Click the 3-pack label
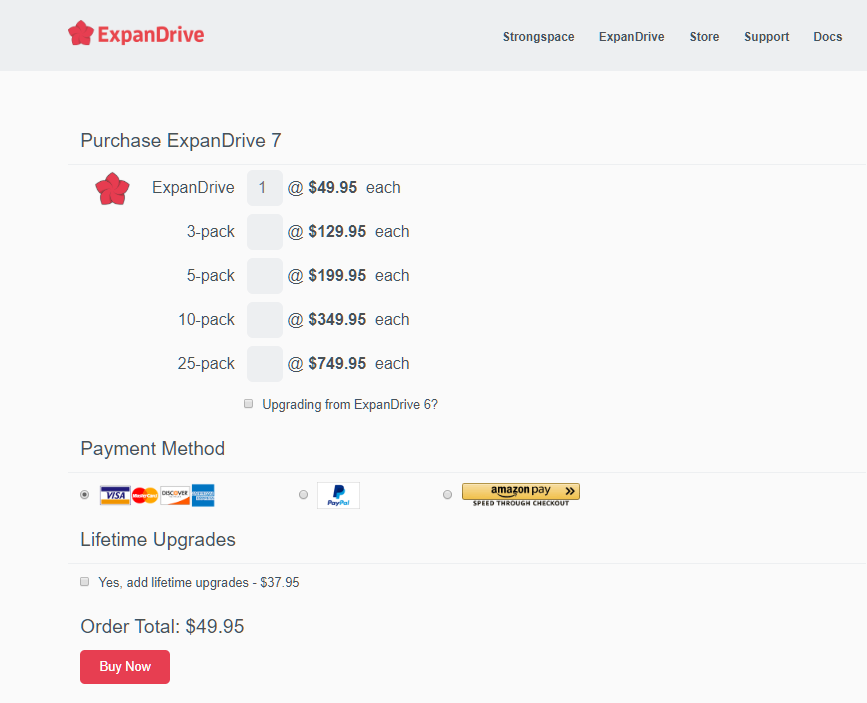This screenshot has height=703, width=867. point(211,231)
